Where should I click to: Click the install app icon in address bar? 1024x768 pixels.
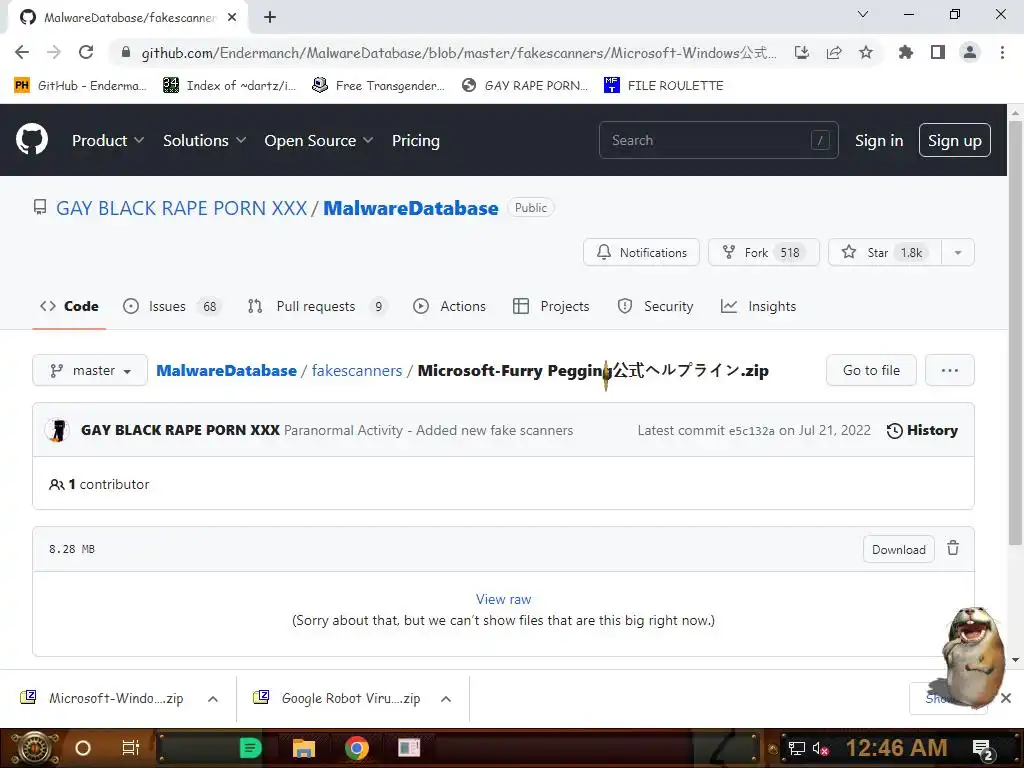[x=802, y=52]
